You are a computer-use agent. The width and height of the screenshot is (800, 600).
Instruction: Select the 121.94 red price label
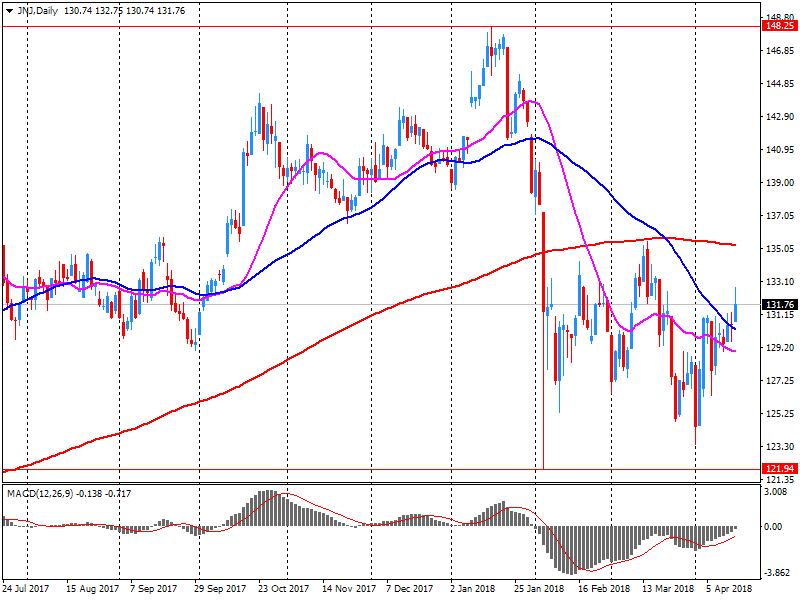(780, 468)
